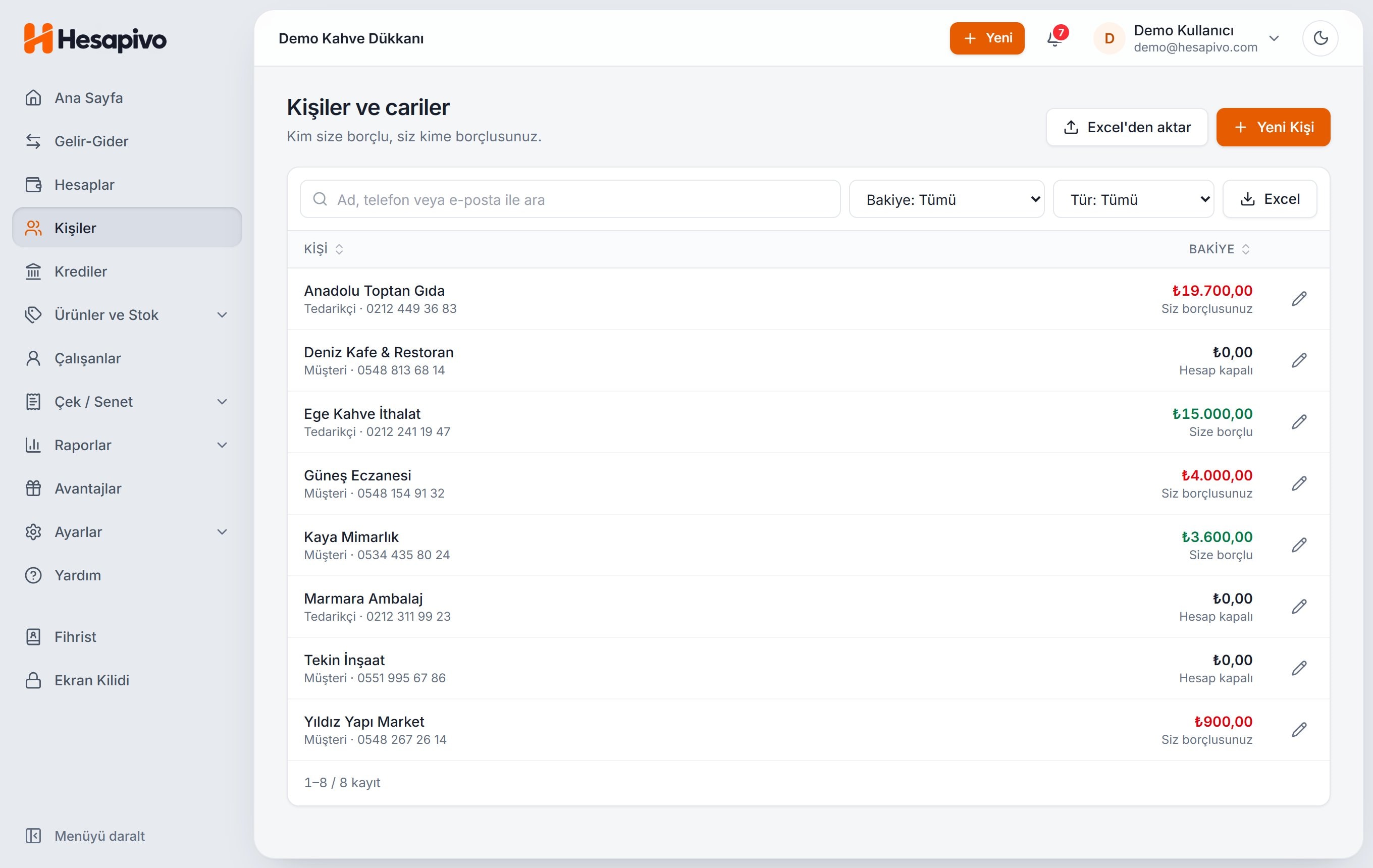Click the Excel export button
1373x868 pixels.
(1269, 199)
